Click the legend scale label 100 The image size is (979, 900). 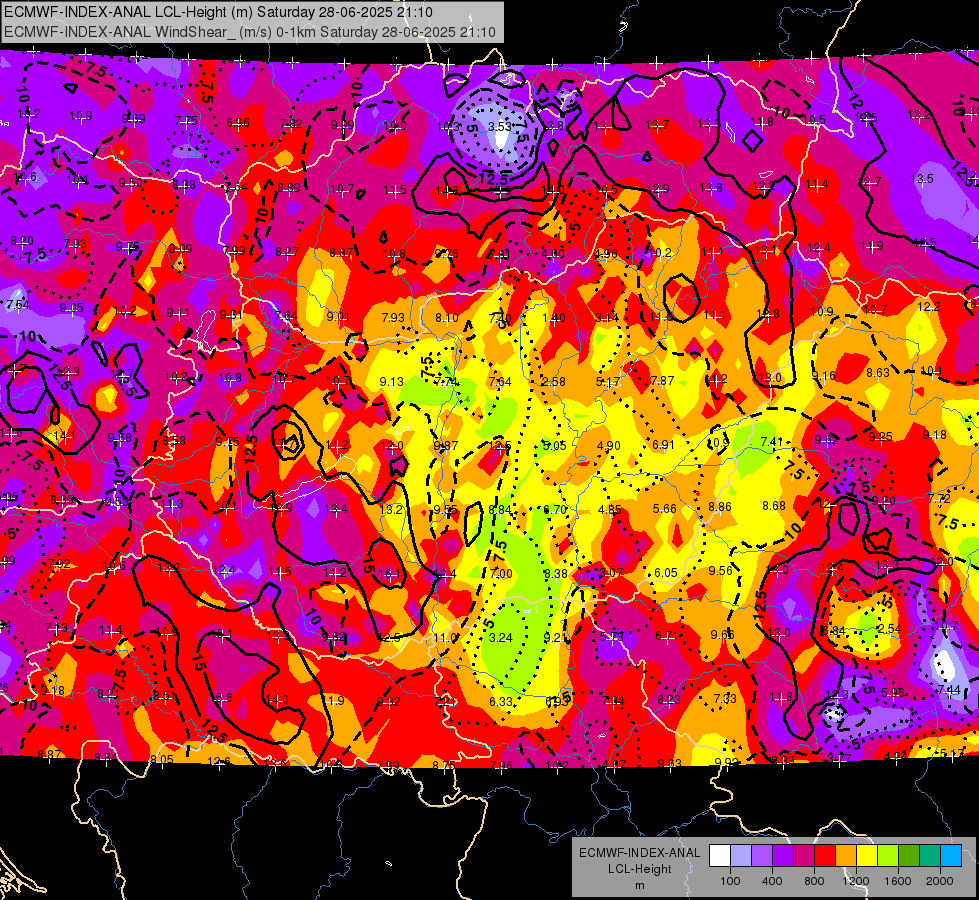(730, 881)
